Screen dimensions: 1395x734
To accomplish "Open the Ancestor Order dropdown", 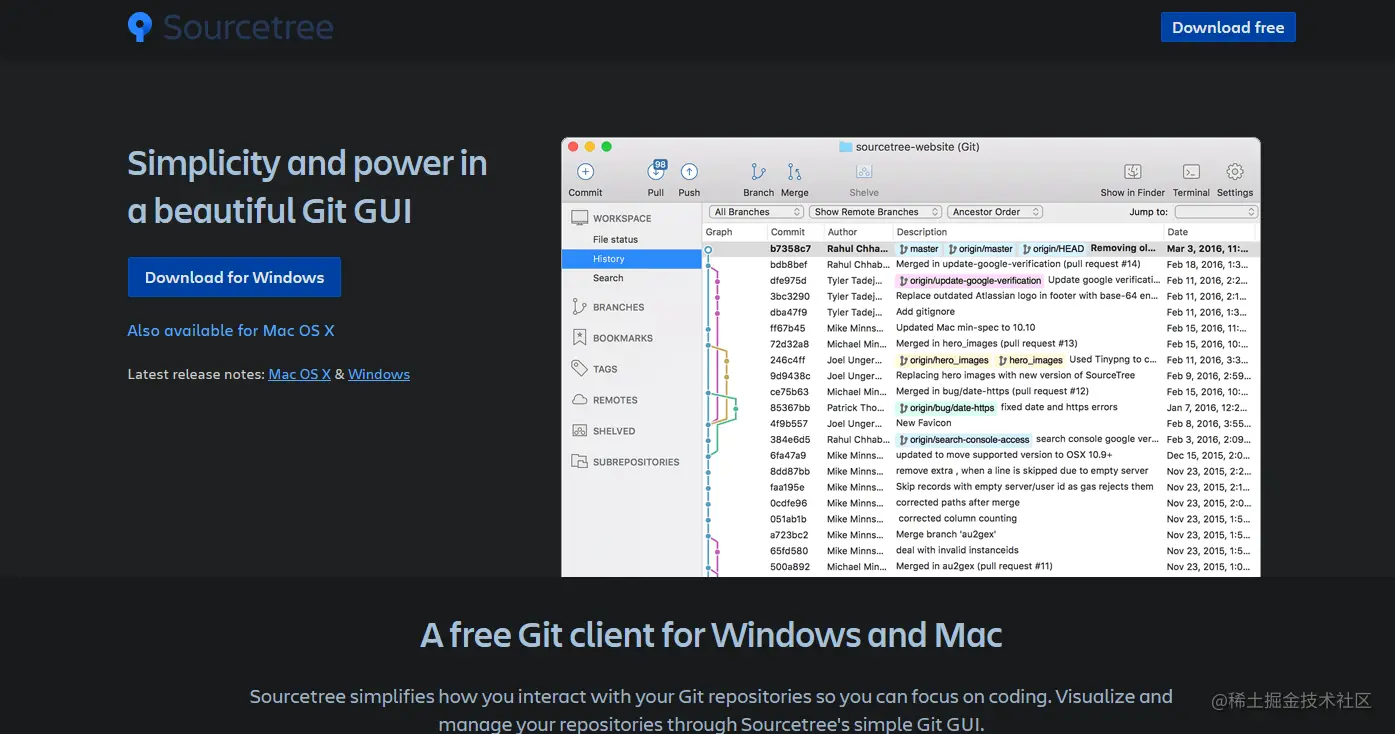I will click(995, 212).
